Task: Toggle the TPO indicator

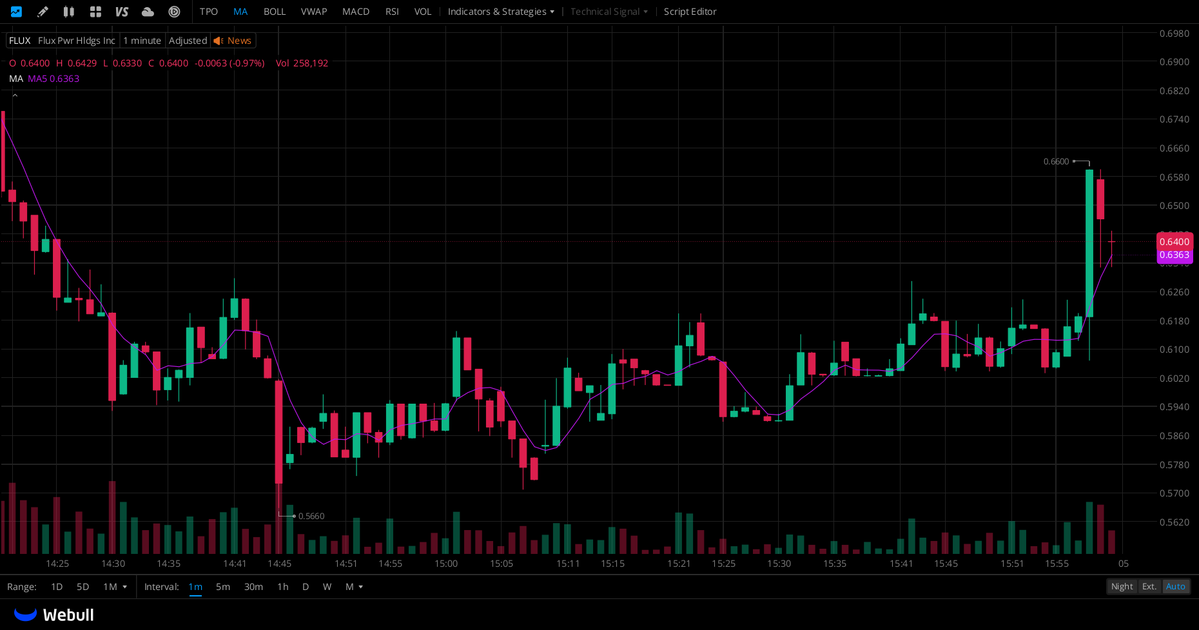Action: coord(208,11)
